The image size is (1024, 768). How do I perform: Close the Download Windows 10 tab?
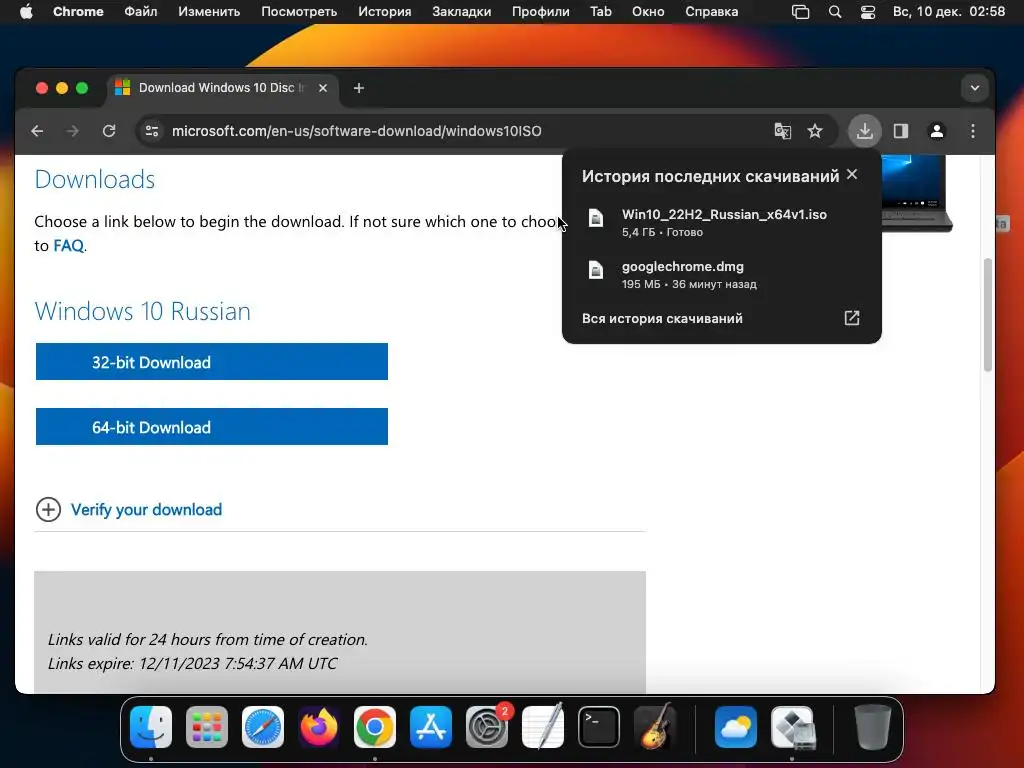pos(323,88)
